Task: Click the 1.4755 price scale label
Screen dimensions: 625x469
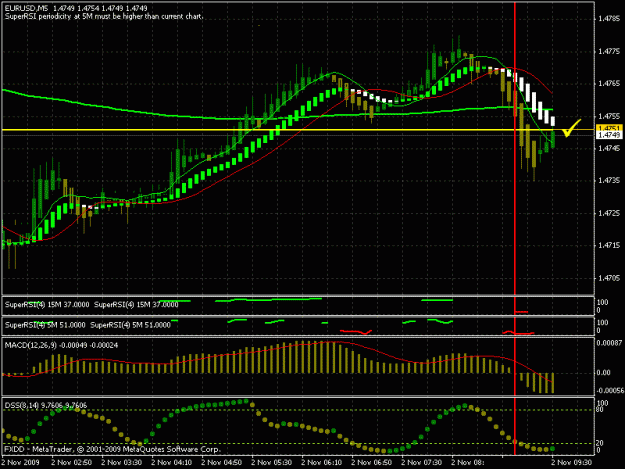Action: point(610,116)
